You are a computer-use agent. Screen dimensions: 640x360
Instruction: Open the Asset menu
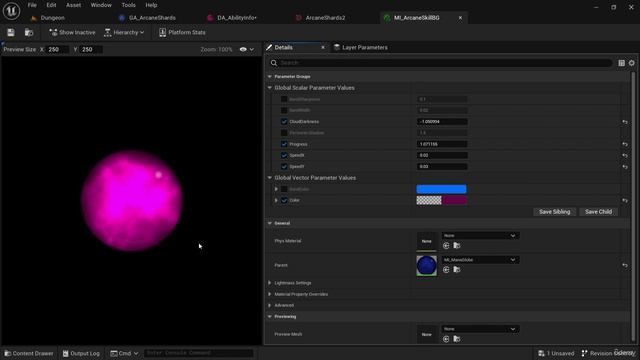click(73, 5)
